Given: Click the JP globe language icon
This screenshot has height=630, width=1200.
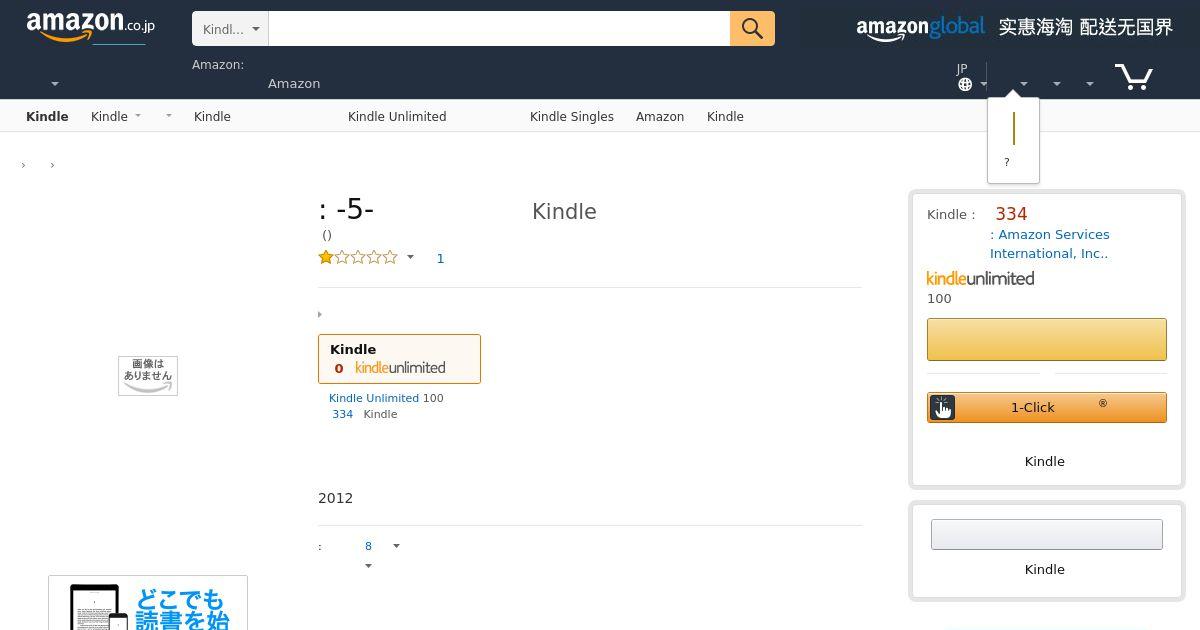Looking at the screenshot, I should (965, 84).
